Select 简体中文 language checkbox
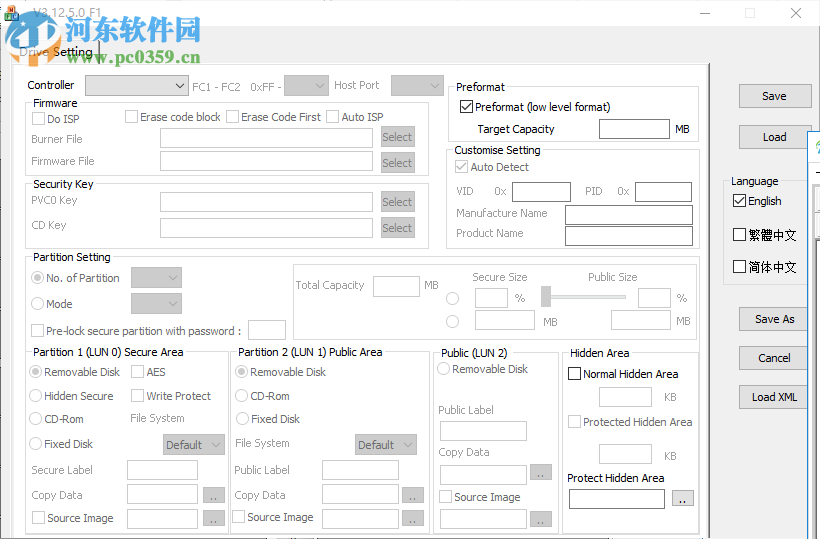The width and height of the screenshot is (820, 539). point(740,267)
